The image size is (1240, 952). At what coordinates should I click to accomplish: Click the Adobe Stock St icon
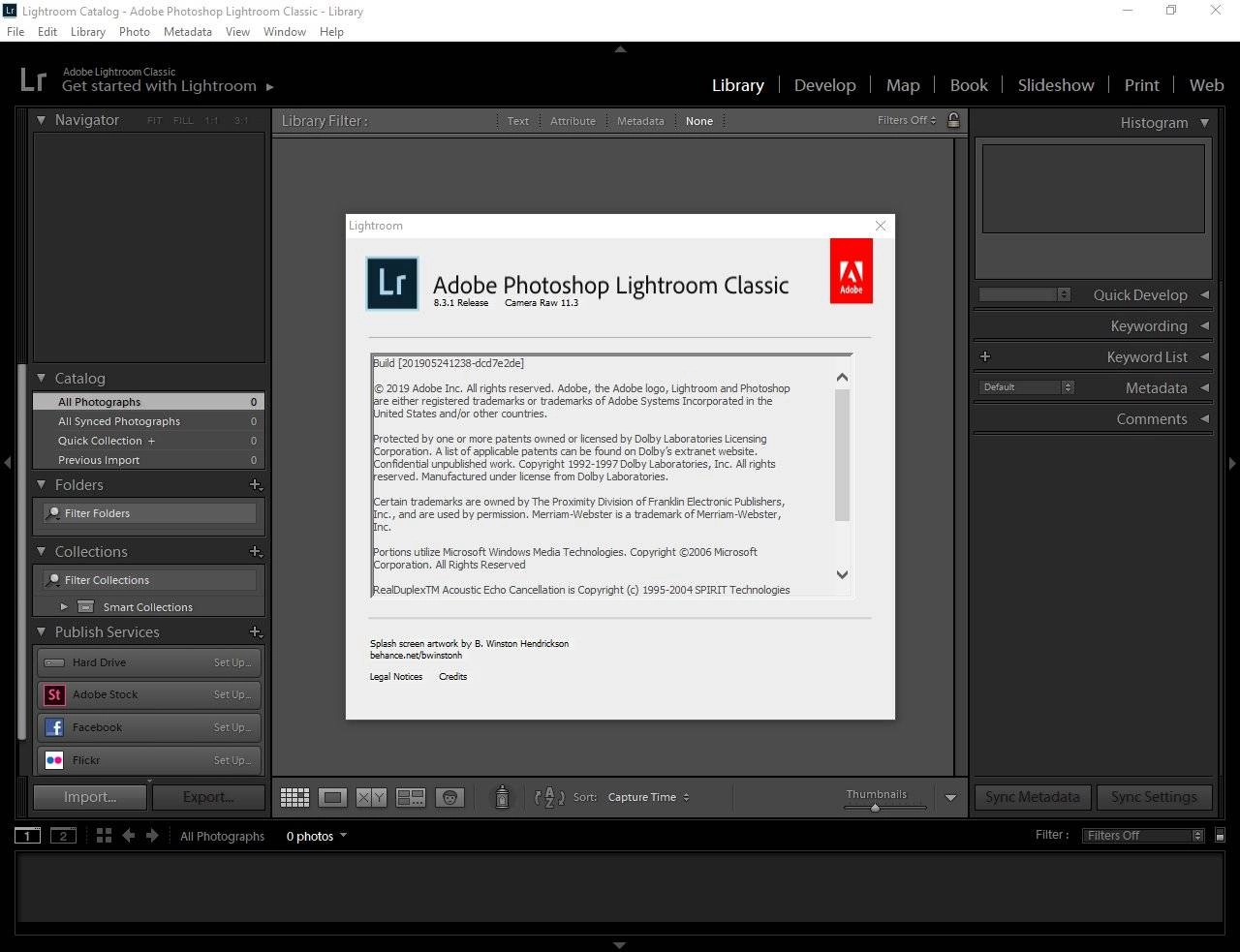tap(54, 694)
